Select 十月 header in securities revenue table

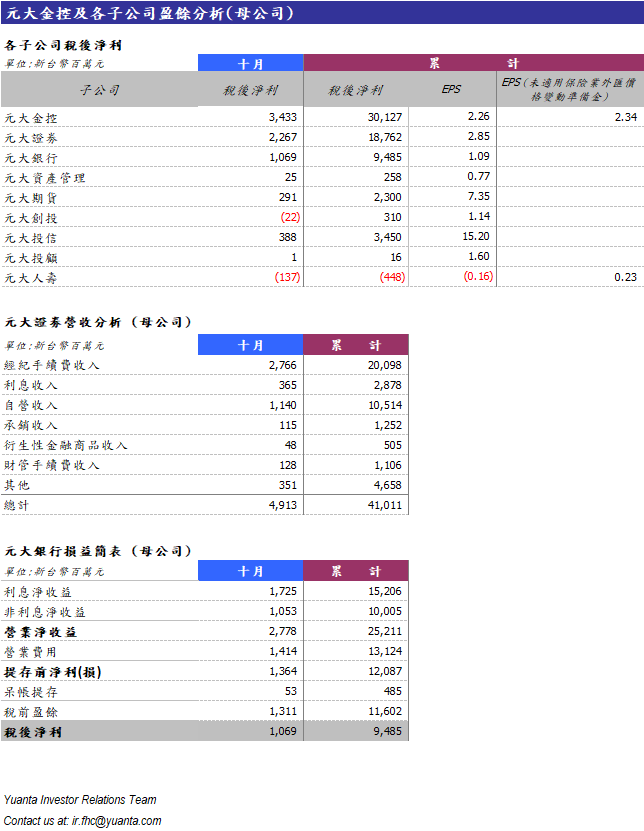(x=250, y=345)
